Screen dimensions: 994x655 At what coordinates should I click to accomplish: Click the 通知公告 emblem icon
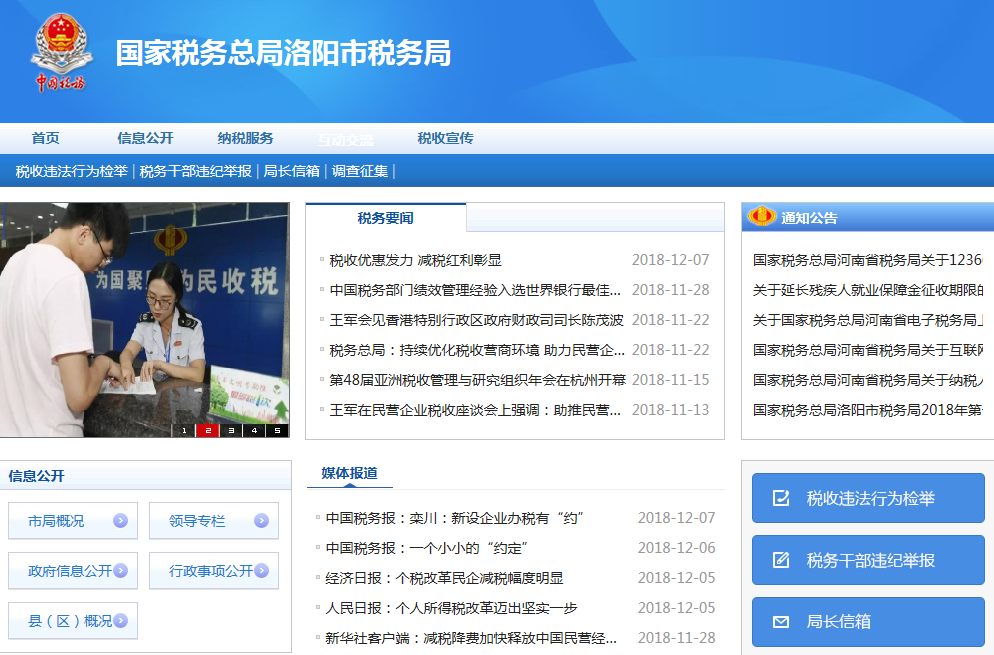[763, 217]
